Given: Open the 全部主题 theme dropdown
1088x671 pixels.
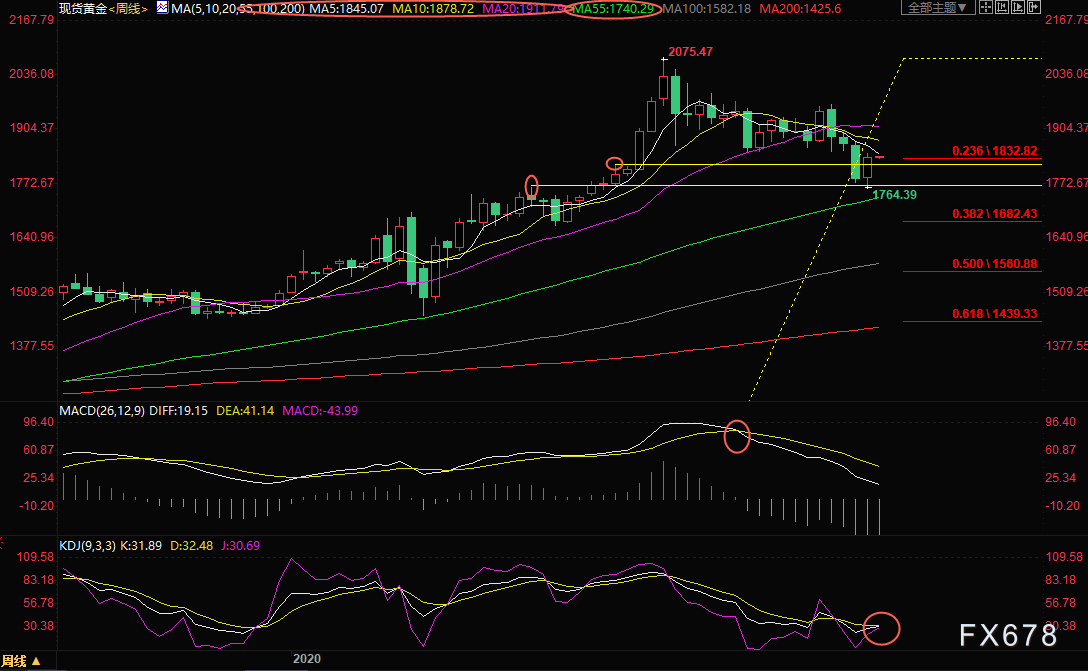Looking at the screenshot, I should click(937, 8).
